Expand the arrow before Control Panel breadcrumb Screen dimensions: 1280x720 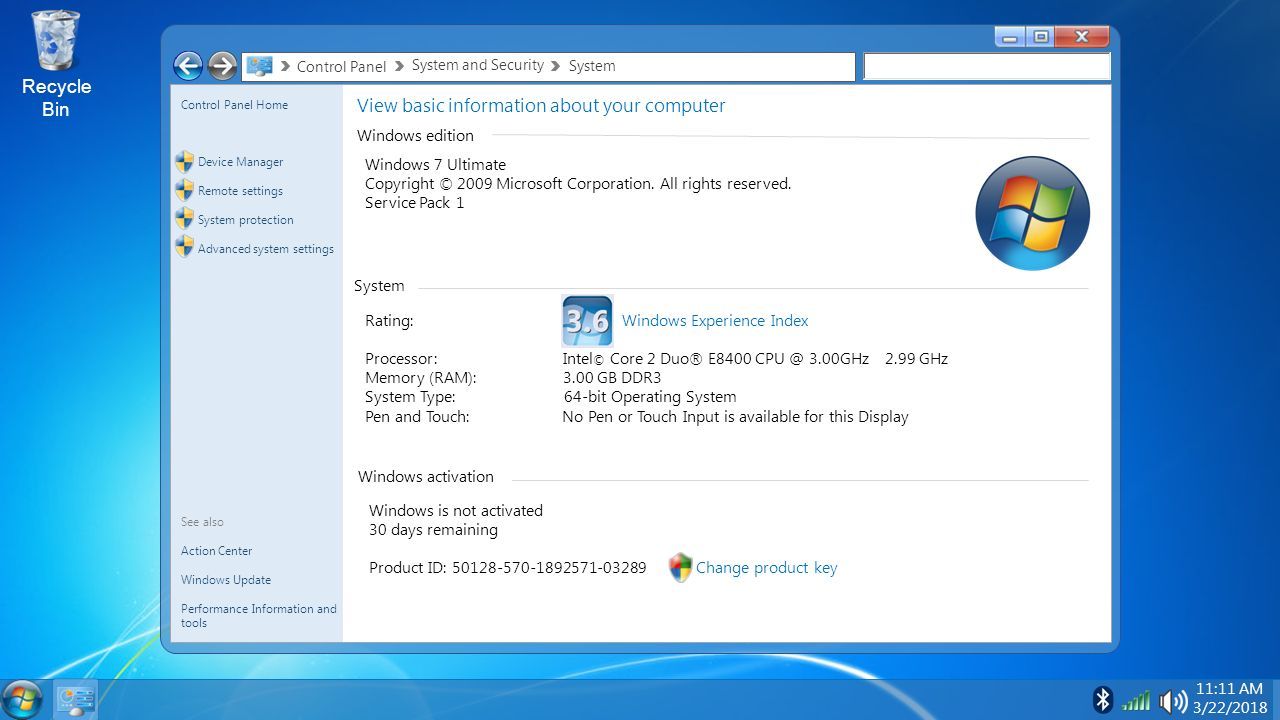click(285, 66)
